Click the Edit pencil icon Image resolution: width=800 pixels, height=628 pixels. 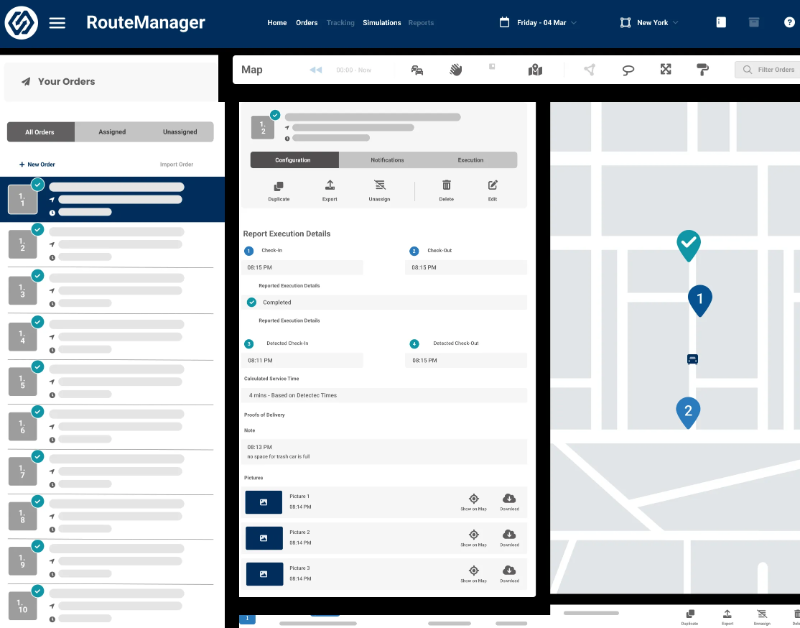click(492, 186)
